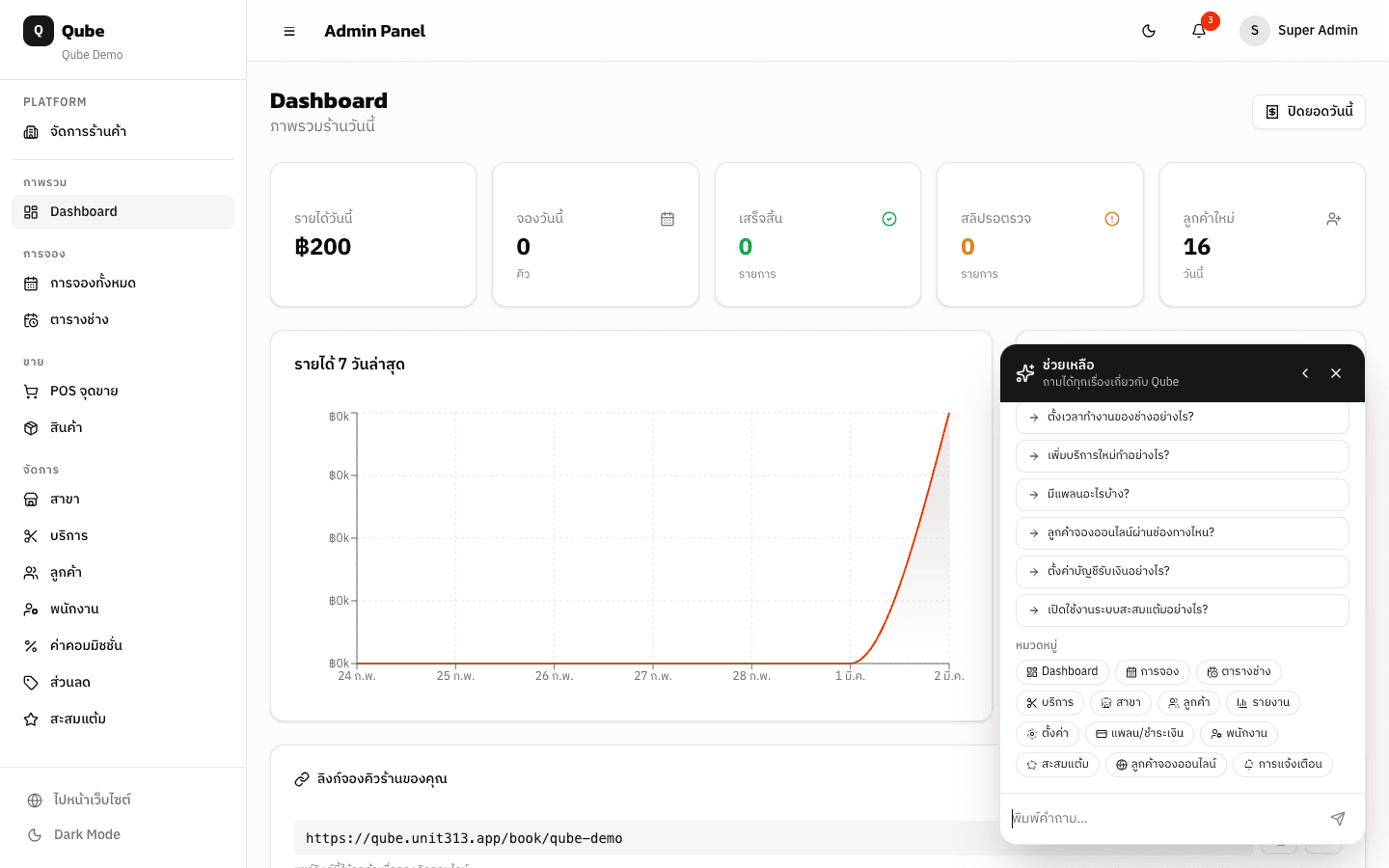
Task: Type in the พิมพ์คำถาม question field
Action: pos(1162,819)
